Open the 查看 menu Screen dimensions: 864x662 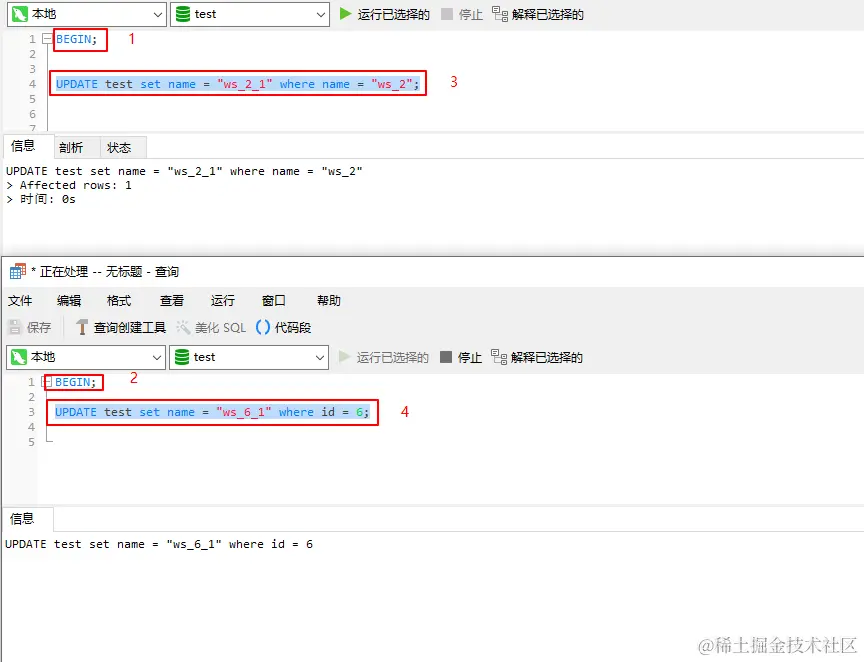pyautogui.click(x=172, y=300)
